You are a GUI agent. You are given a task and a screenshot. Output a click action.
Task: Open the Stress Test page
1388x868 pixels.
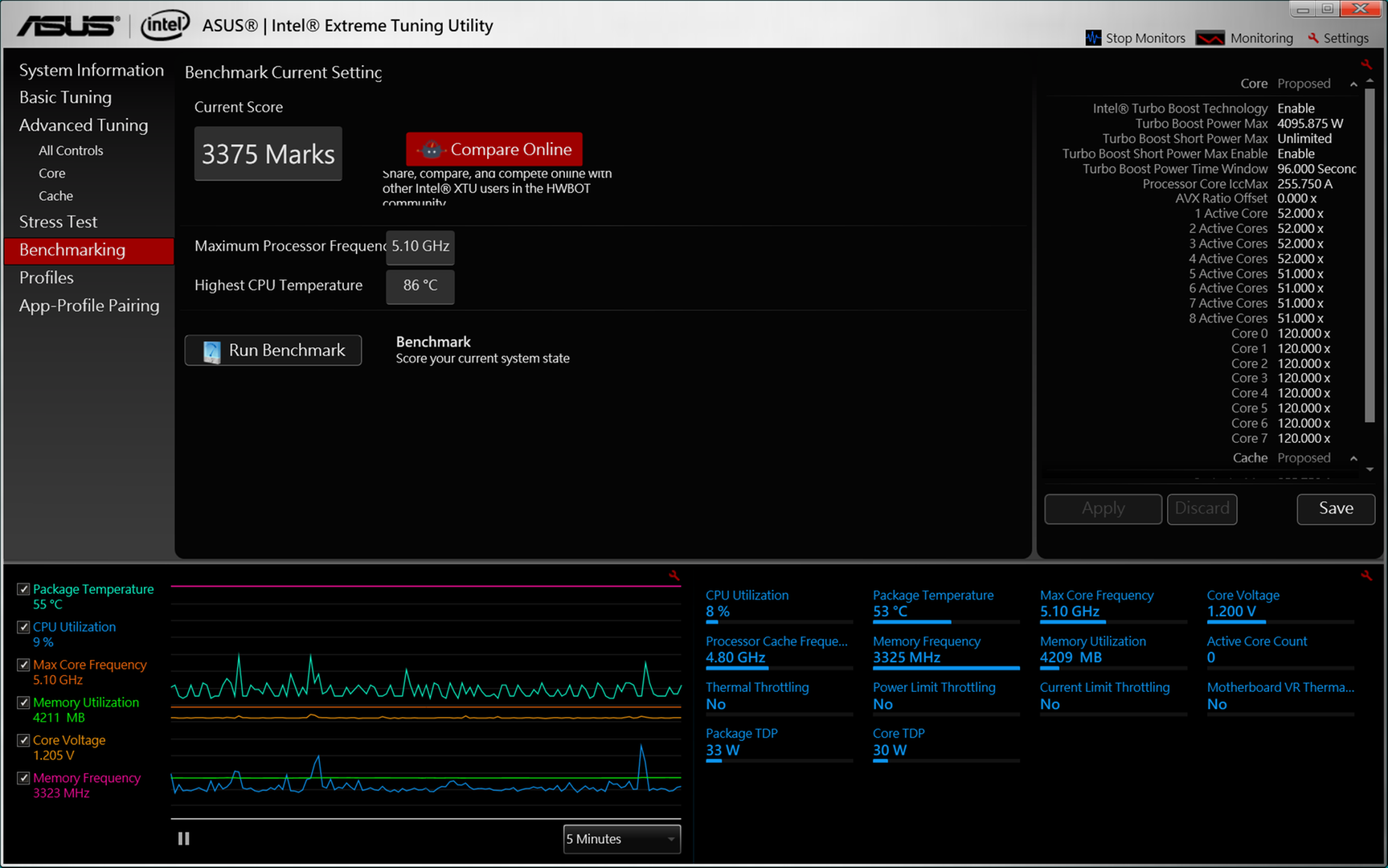point(58,222)
